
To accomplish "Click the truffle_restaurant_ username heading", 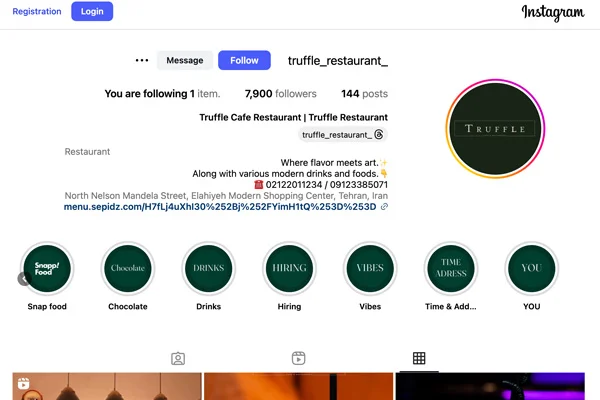I will 338,60.
